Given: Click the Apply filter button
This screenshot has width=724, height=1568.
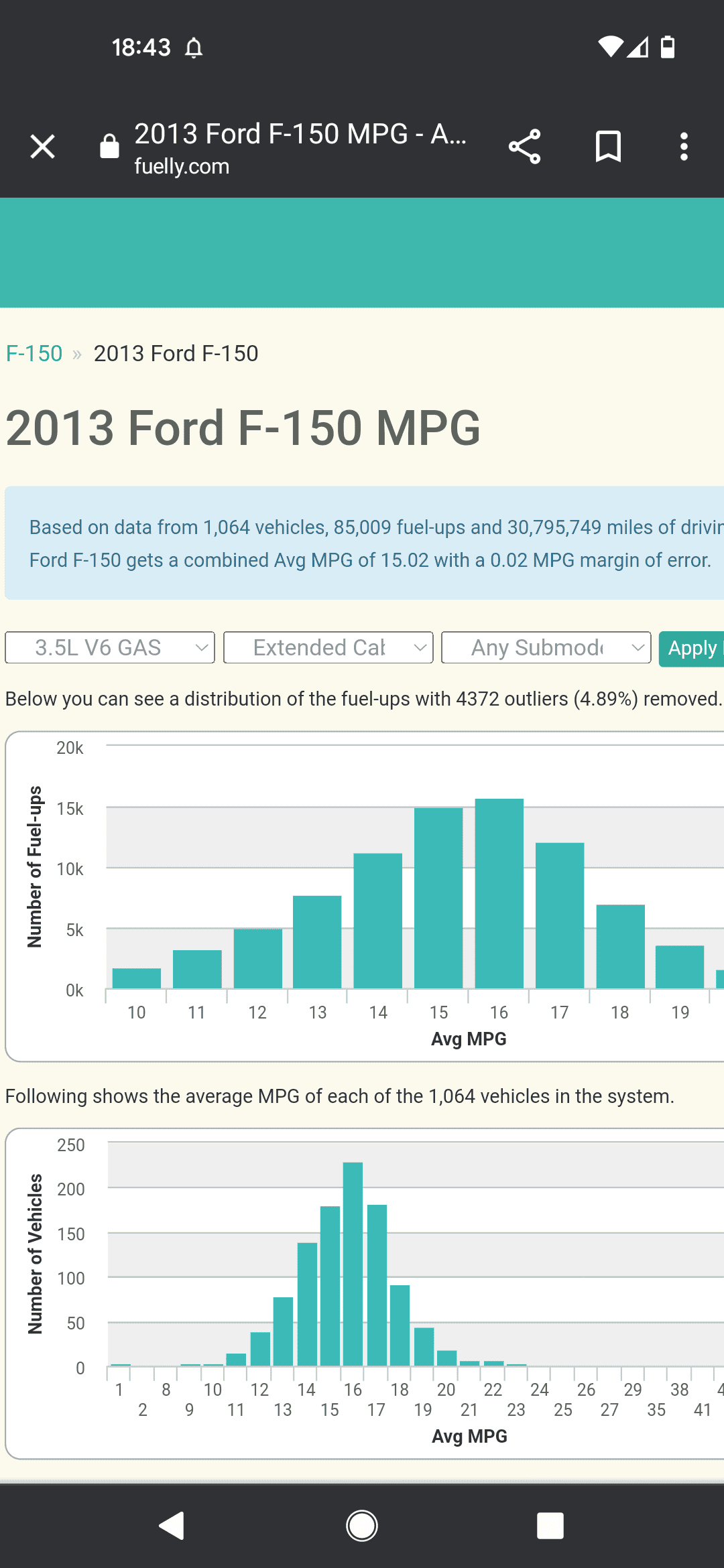Looking at the screenshot, I should pos(691,649).
